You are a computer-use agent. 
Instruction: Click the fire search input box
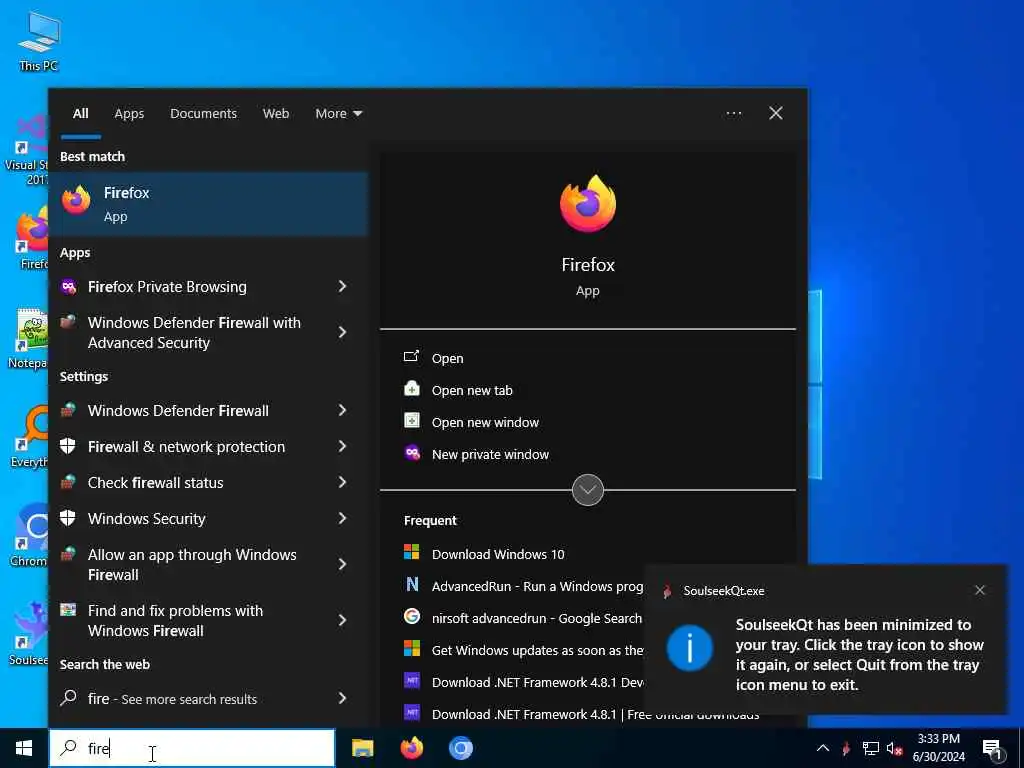pyautogui.click(x=192, y=748)
